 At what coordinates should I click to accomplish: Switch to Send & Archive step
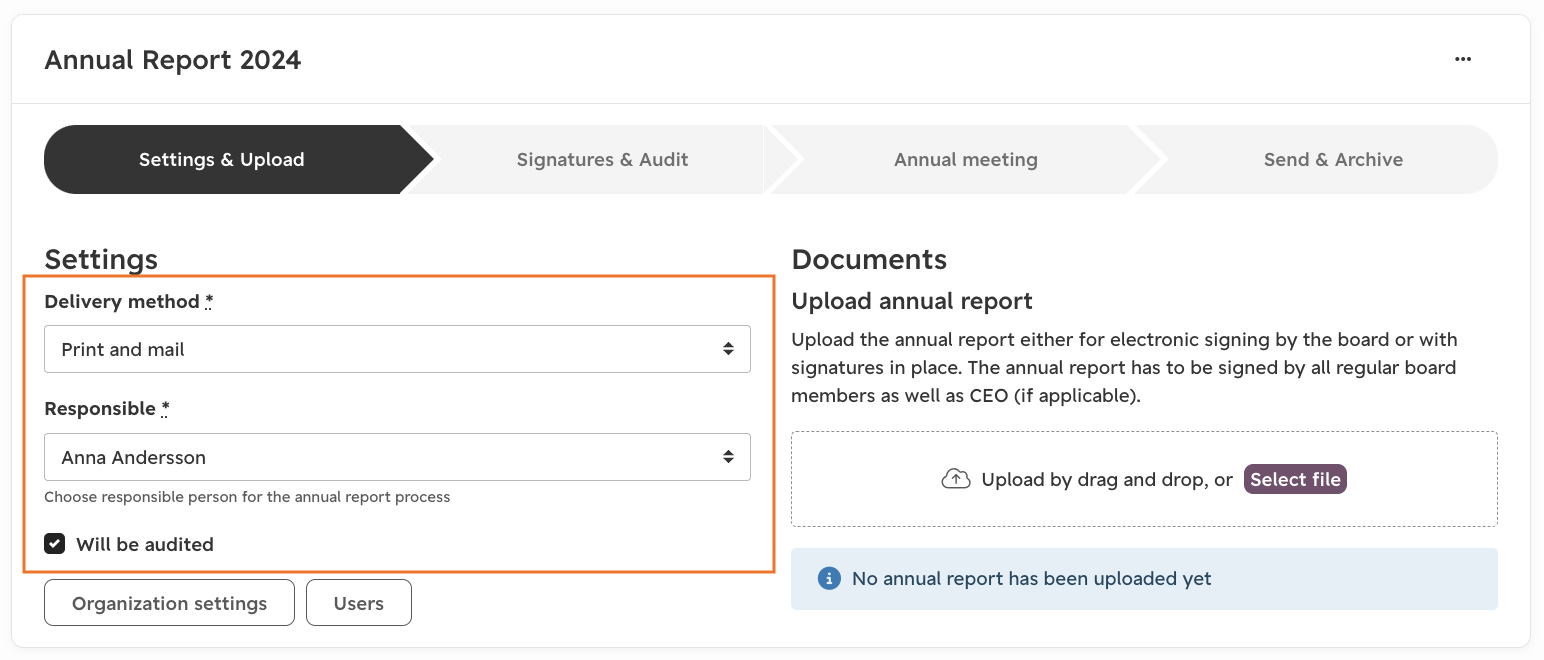point(1333,159)
